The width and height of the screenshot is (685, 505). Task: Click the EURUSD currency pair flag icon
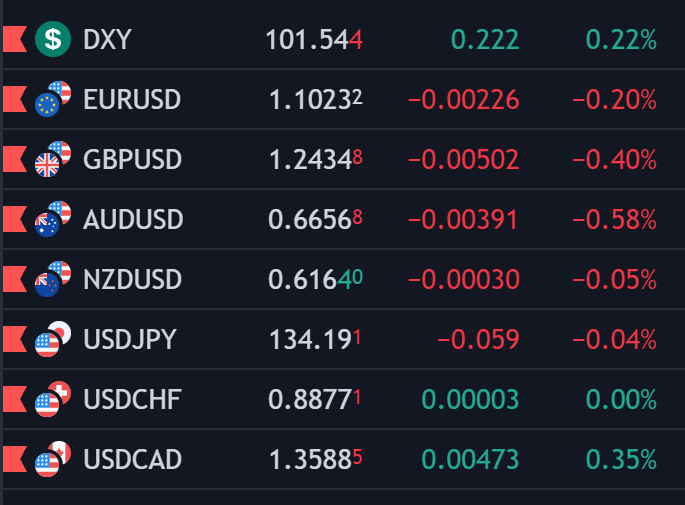point(52,99)
